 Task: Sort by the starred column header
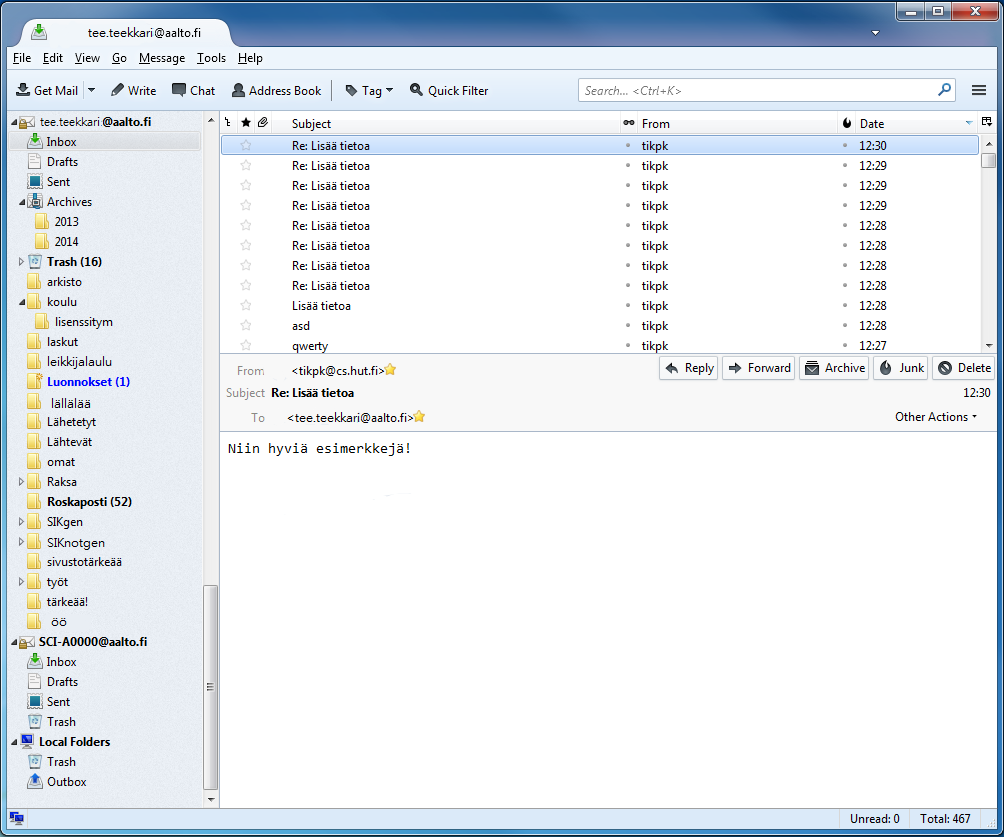click(x=245, y=122)
